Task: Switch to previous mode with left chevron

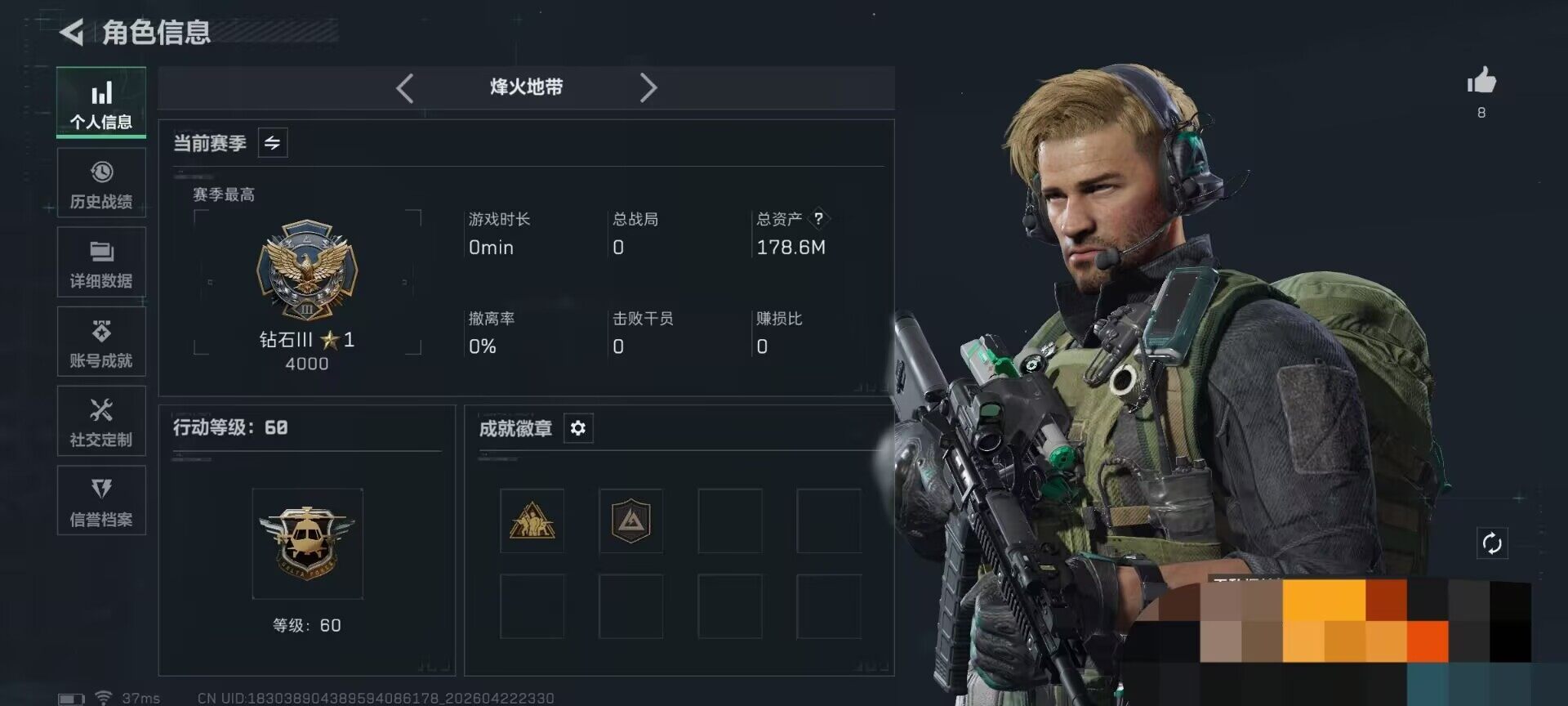Action: pyautogui.click(x=404, y=87)
